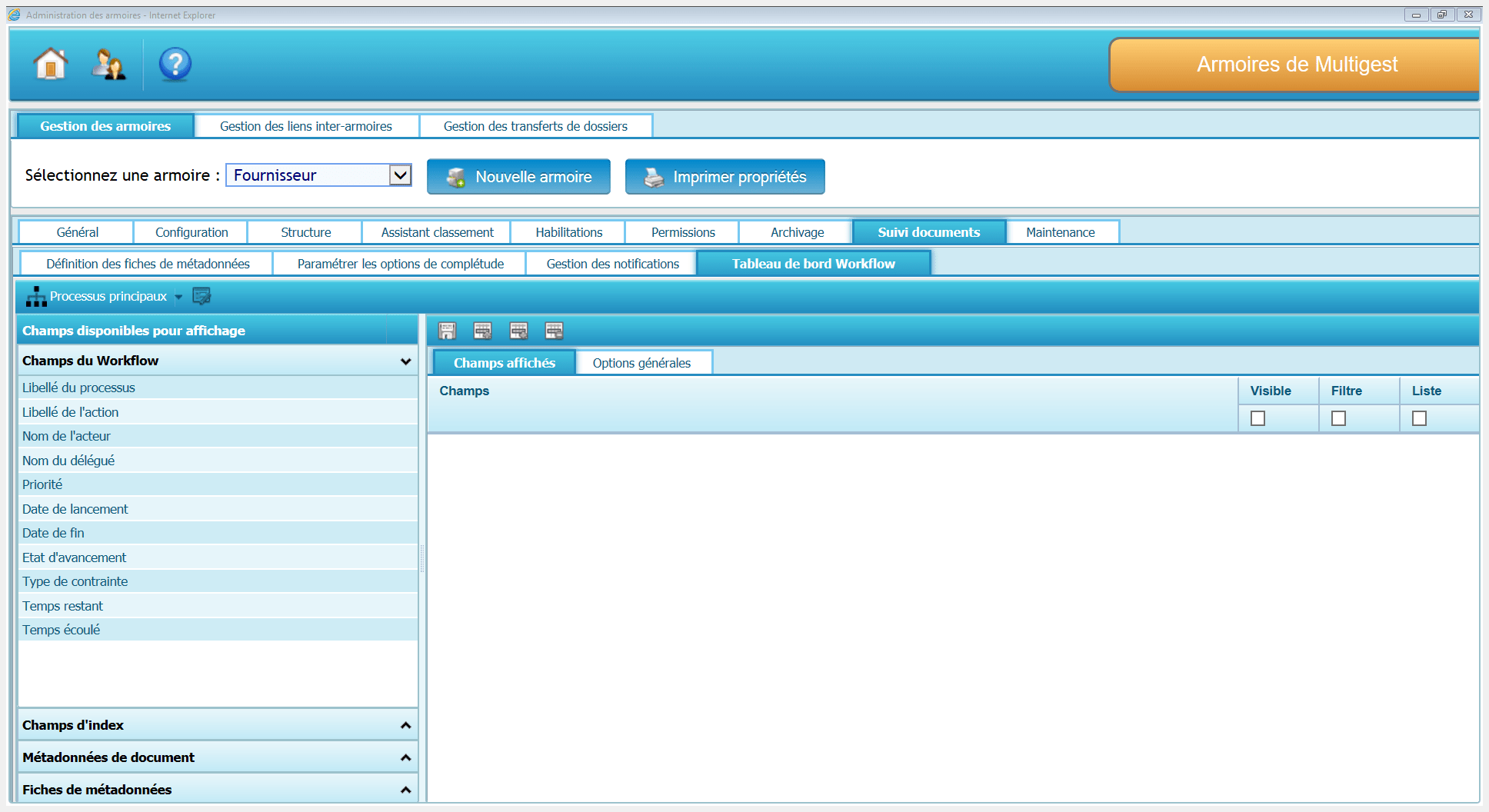Check the Visible column checkbox

(1257, 418)
